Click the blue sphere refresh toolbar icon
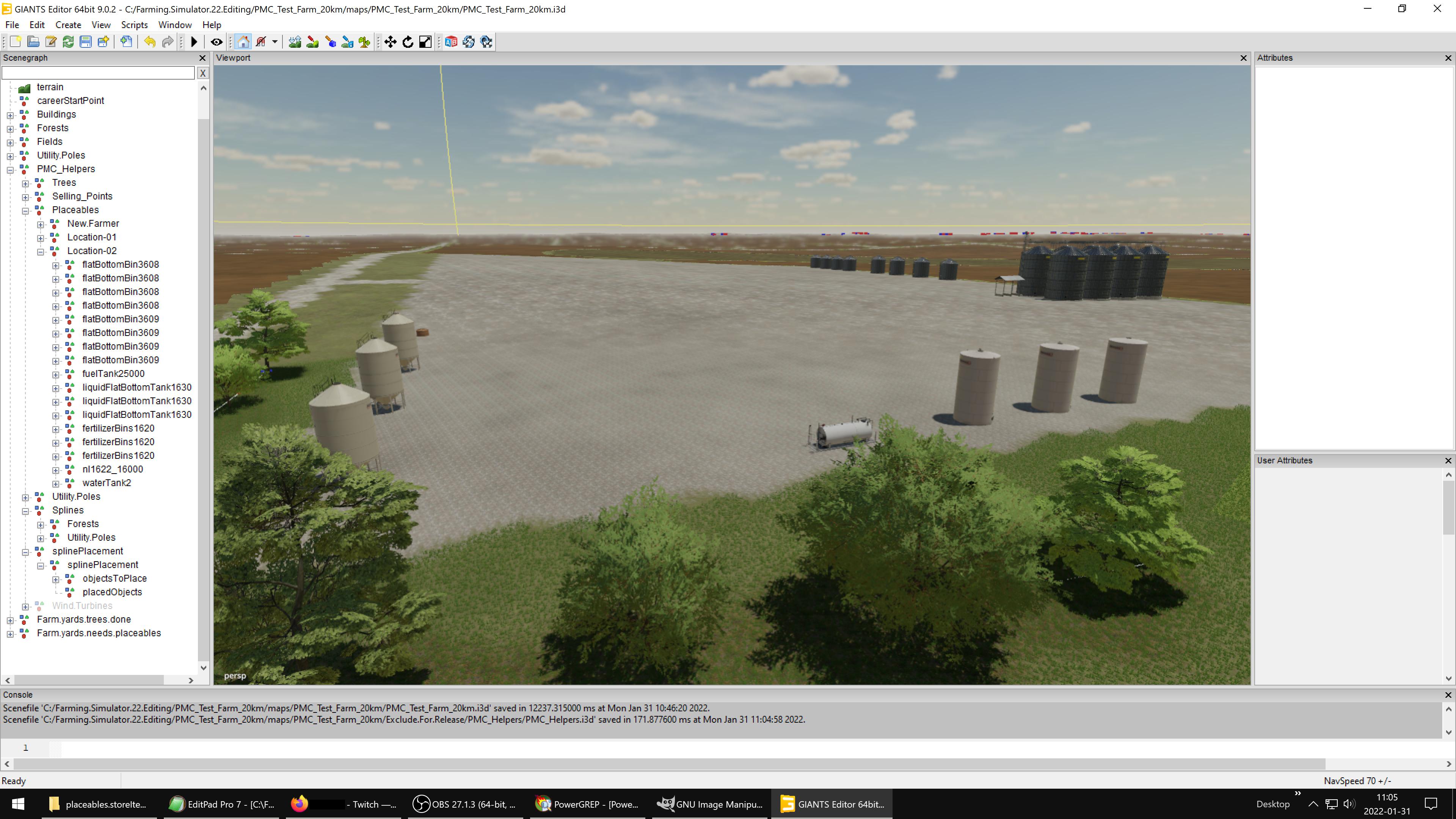The width and height of the screenshot is (1456, 819). click(x=469, y=42)
